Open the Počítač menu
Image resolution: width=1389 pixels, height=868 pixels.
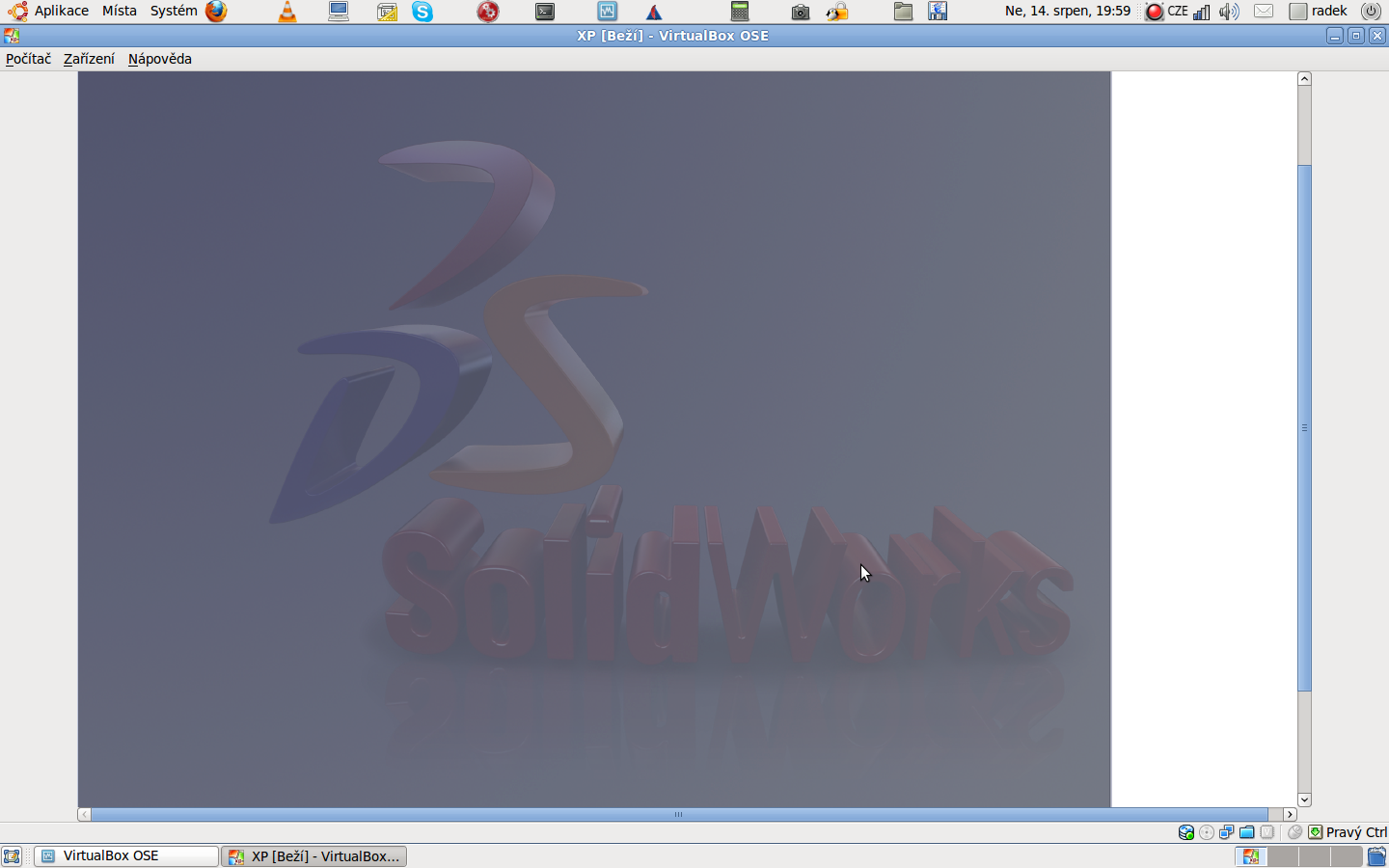[x=28, y=59]
